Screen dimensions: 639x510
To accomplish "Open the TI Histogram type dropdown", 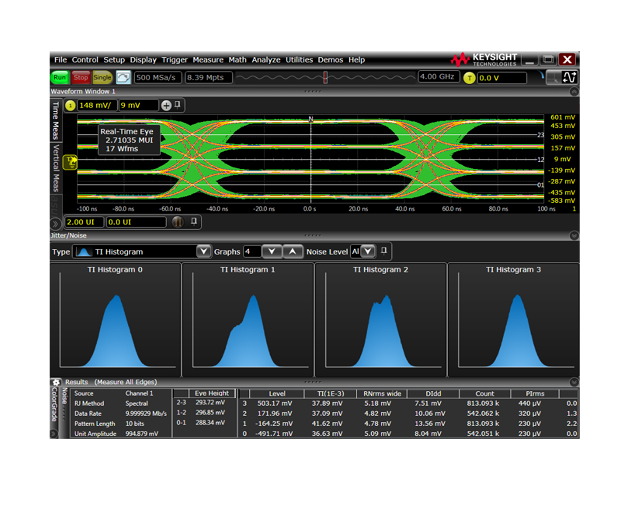I will [203, 252].
